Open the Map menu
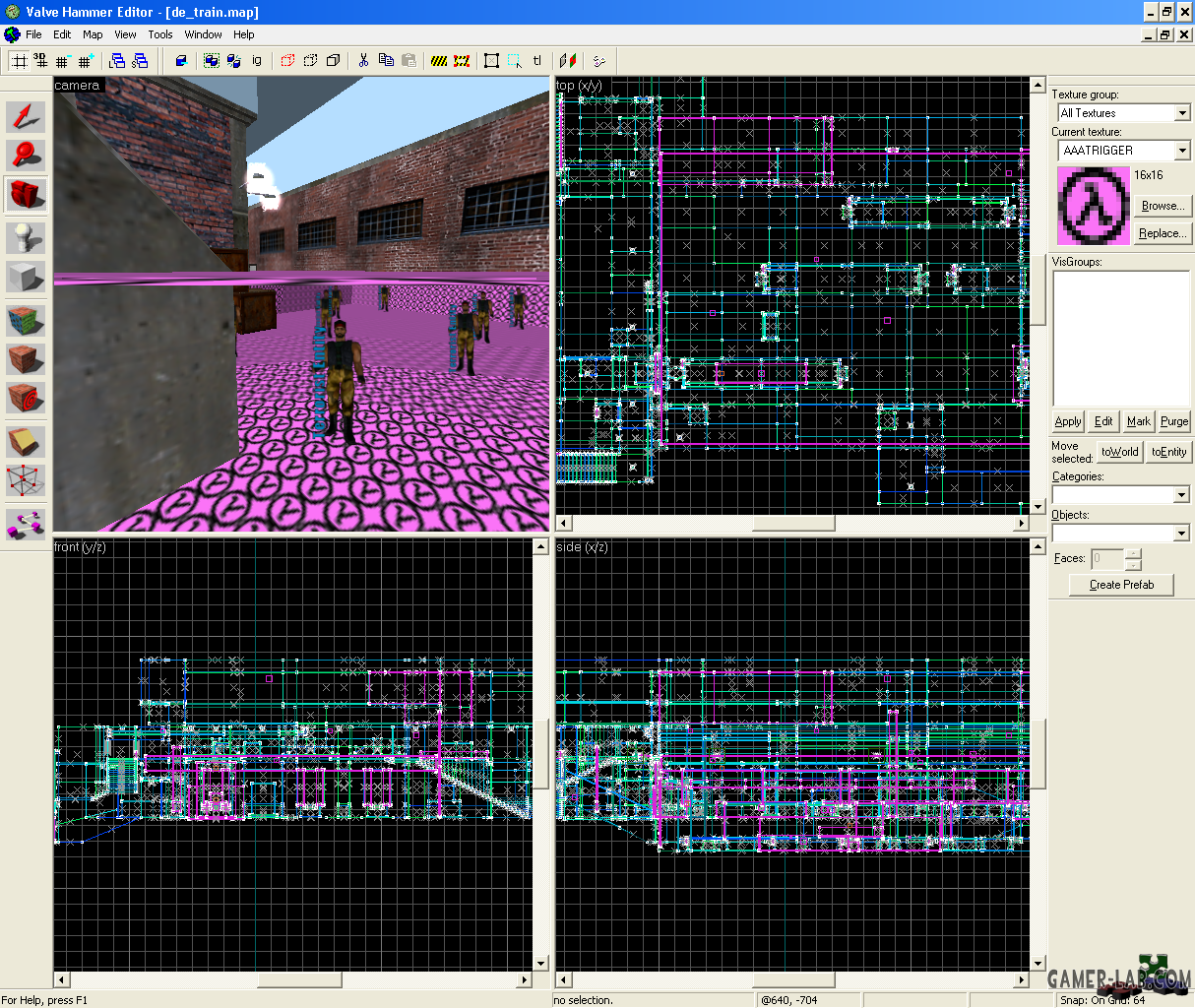Image resolution: width=1195 pixels, height=1008 pixels. [93, 34]
